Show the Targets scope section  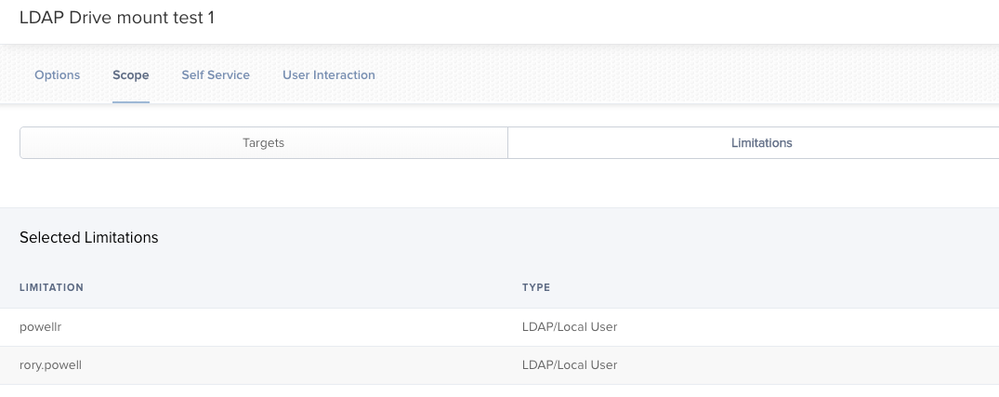tap(264, 143)
